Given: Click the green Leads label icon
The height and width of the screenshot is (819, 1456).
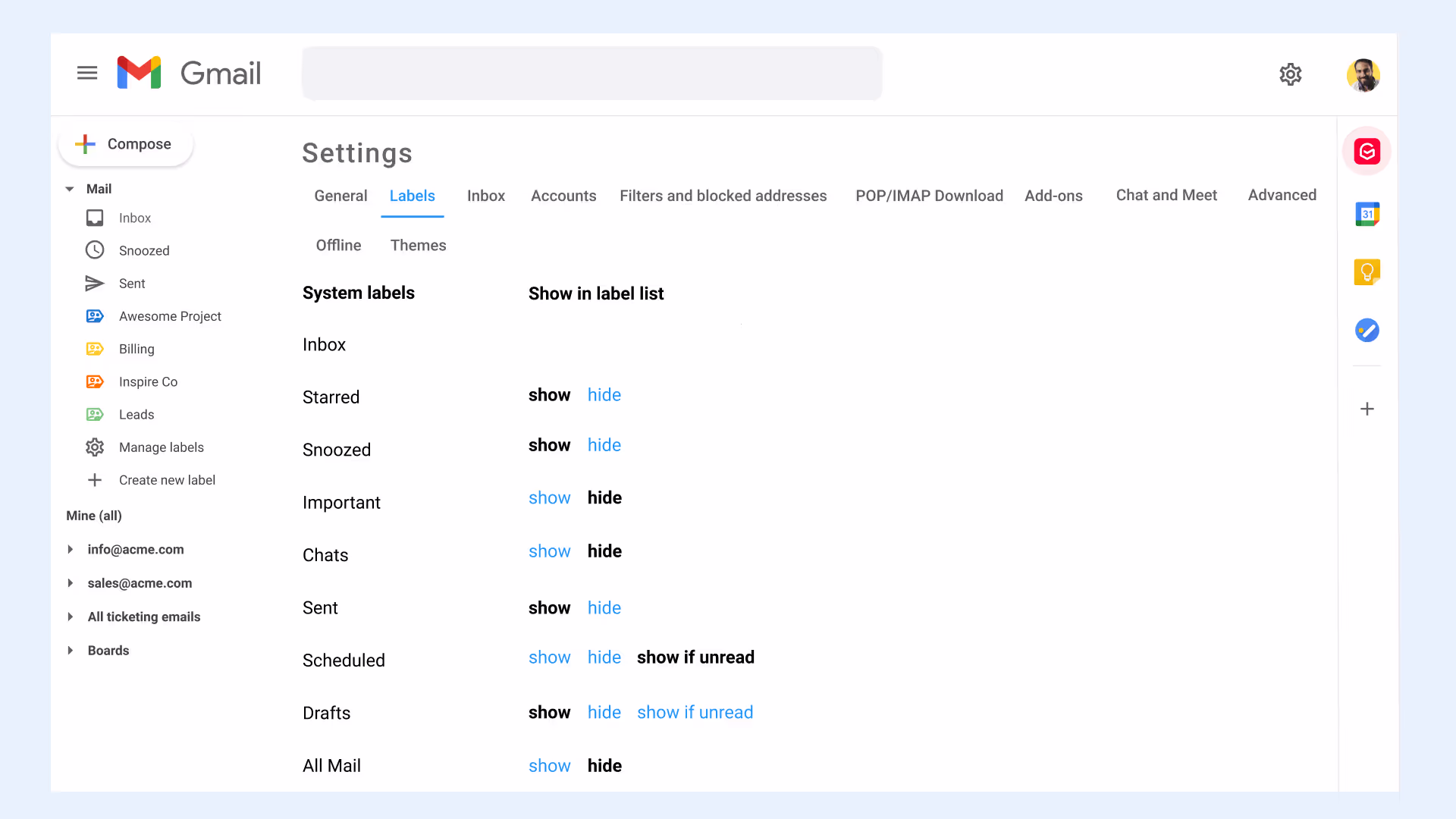Looking at the screenshot, I should point(95,415).
